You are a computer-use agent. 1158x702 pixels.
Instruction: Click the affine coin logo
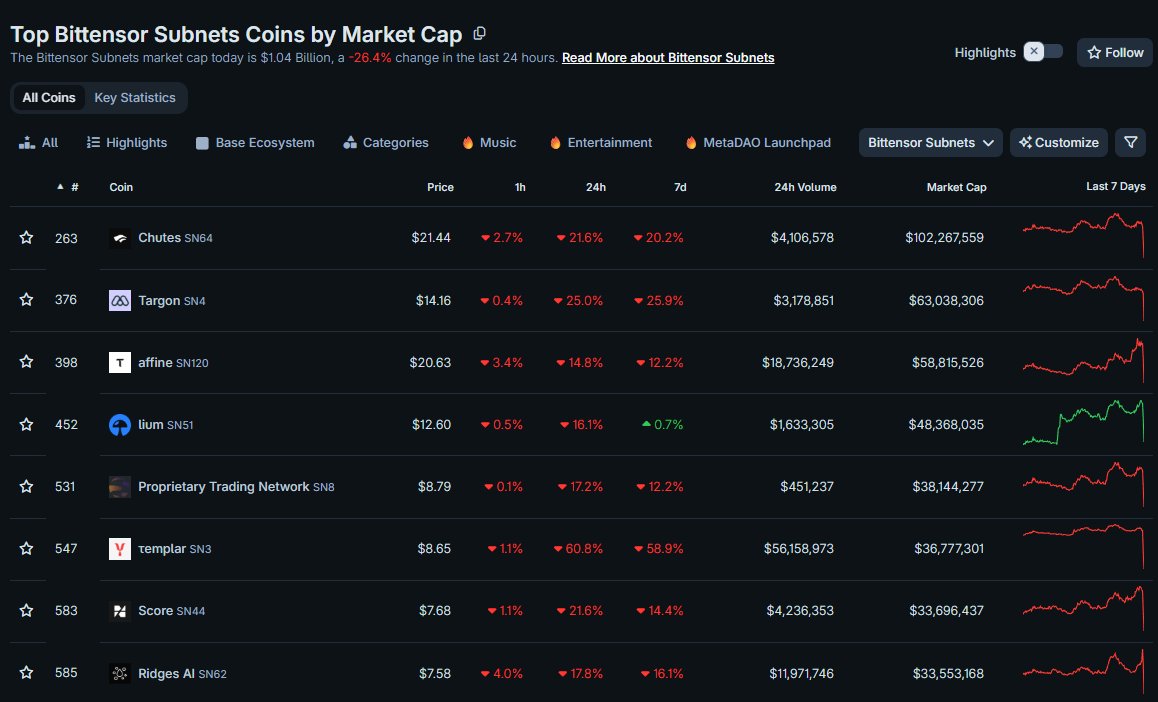click(120, 363)
